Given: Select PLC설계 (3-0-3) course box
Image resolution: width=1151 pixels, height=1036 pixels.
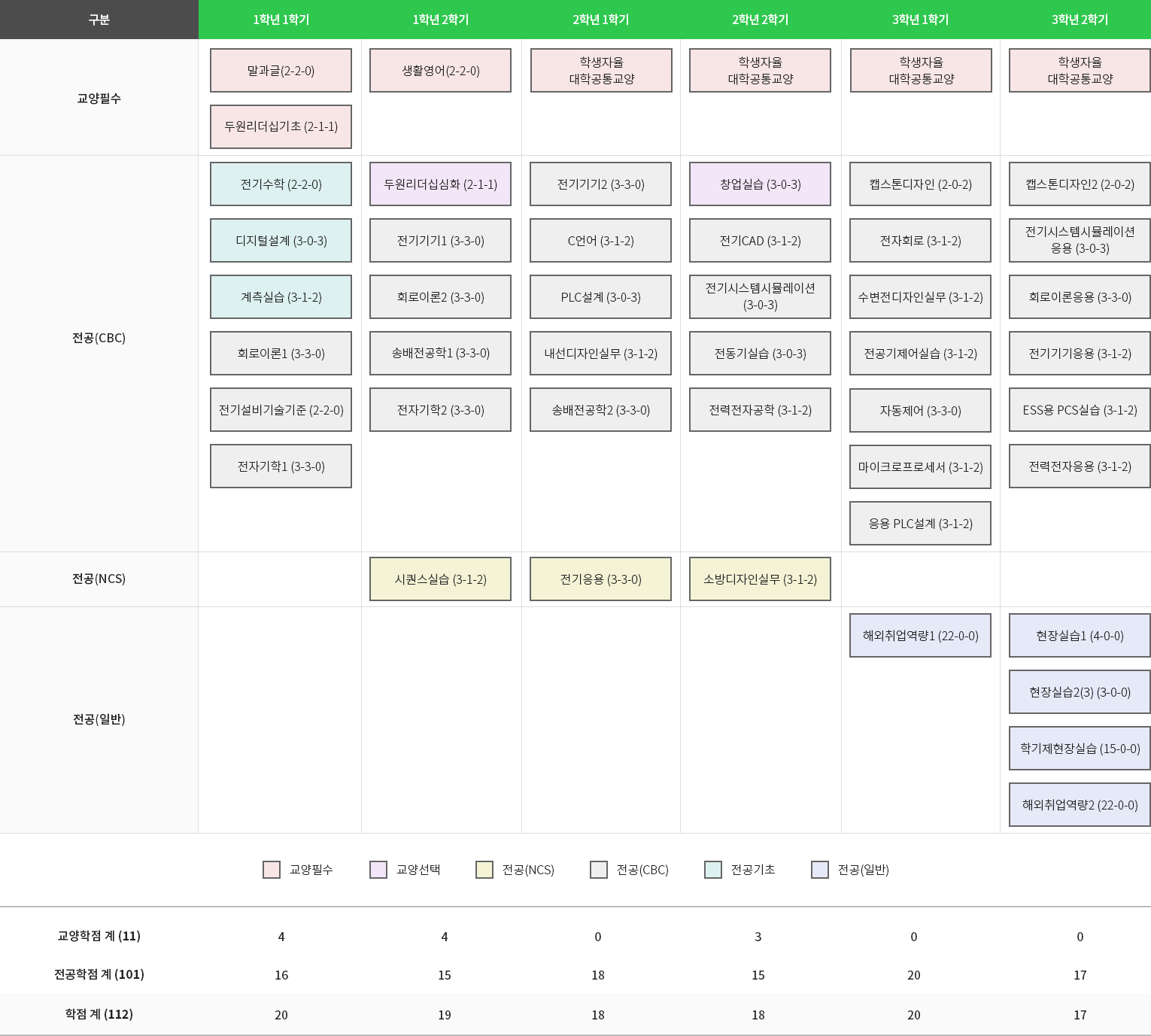Looking at the screenshot, I should (x=600, y=297).
